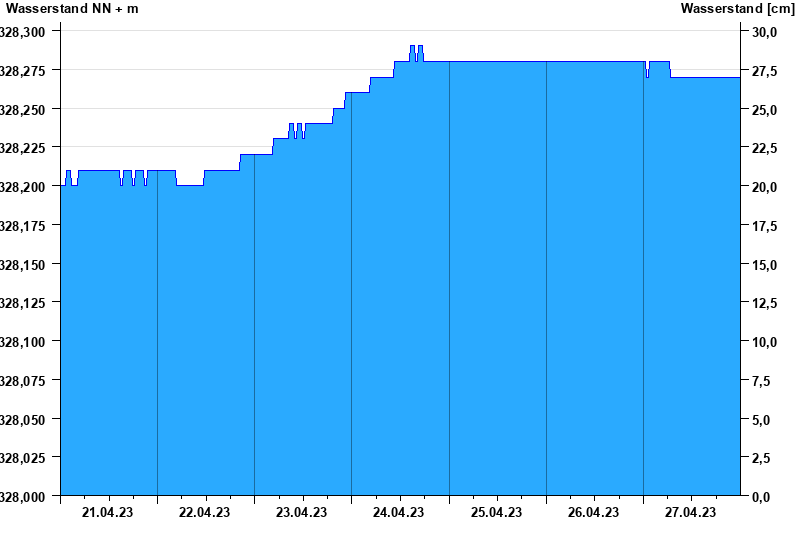Select the 27.04.23 date label

coord(690,512)
